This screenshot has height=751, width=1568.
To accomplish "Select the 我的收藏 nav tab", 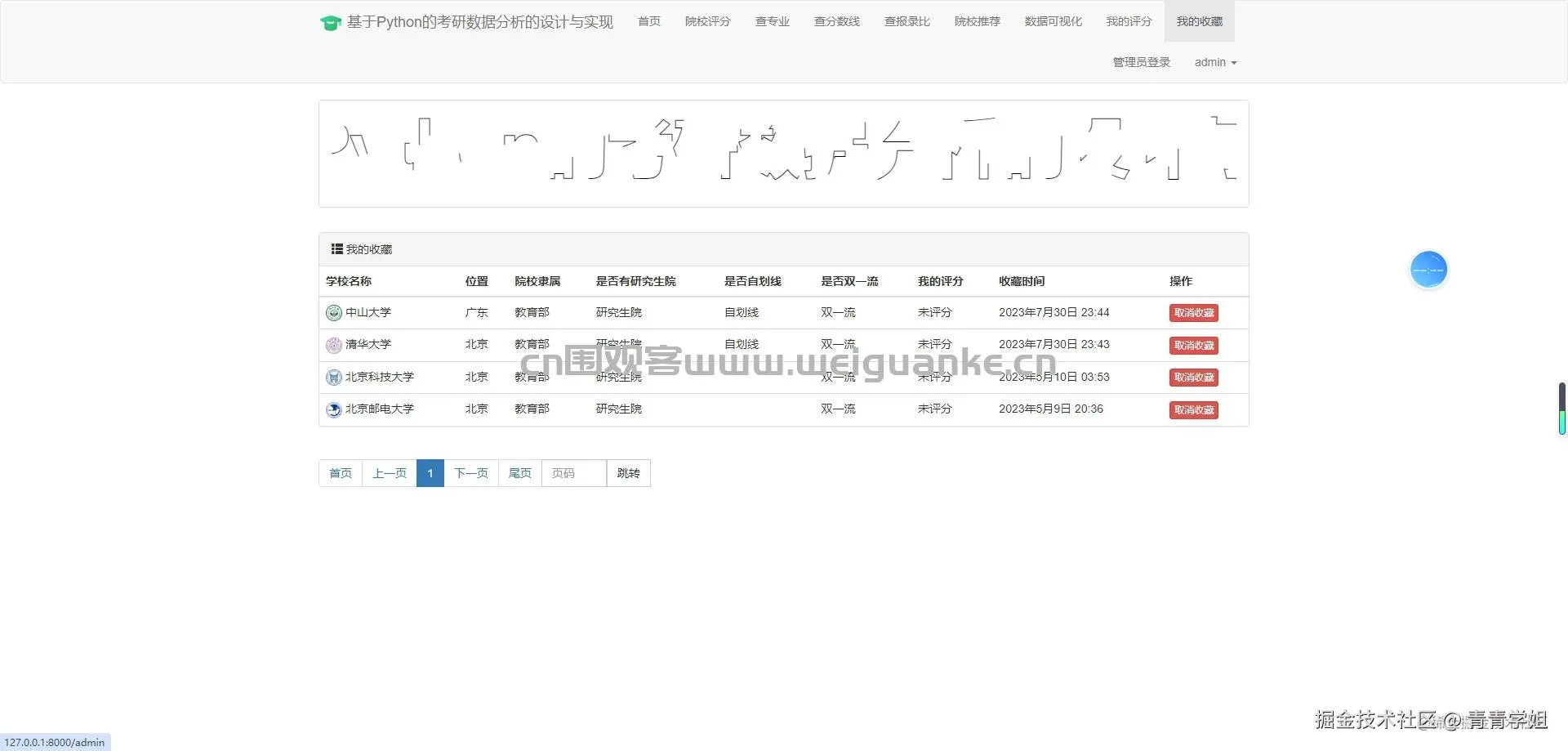I will [x=1200, y=21].
